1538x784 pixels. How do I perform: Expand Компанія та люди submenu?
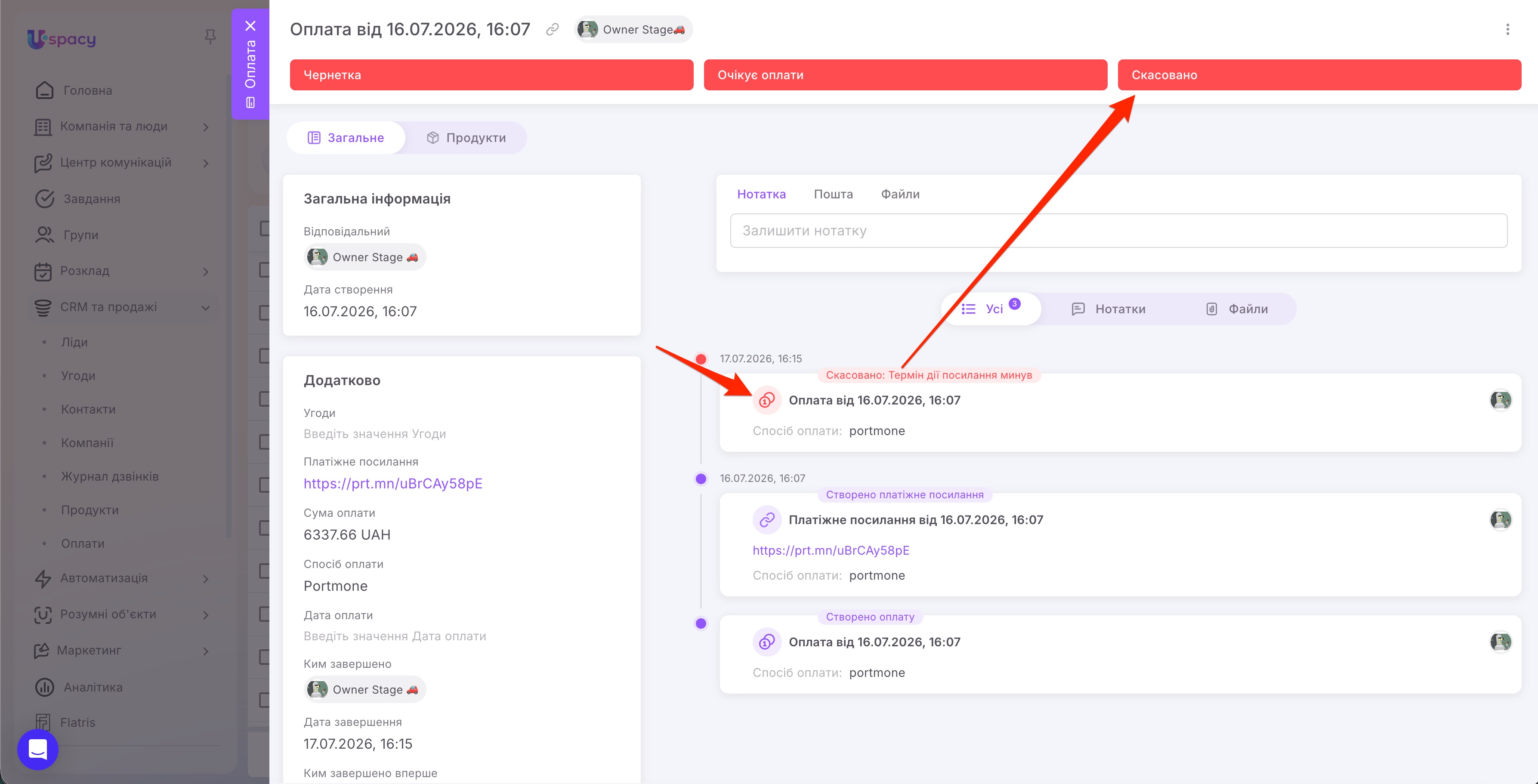206,127
